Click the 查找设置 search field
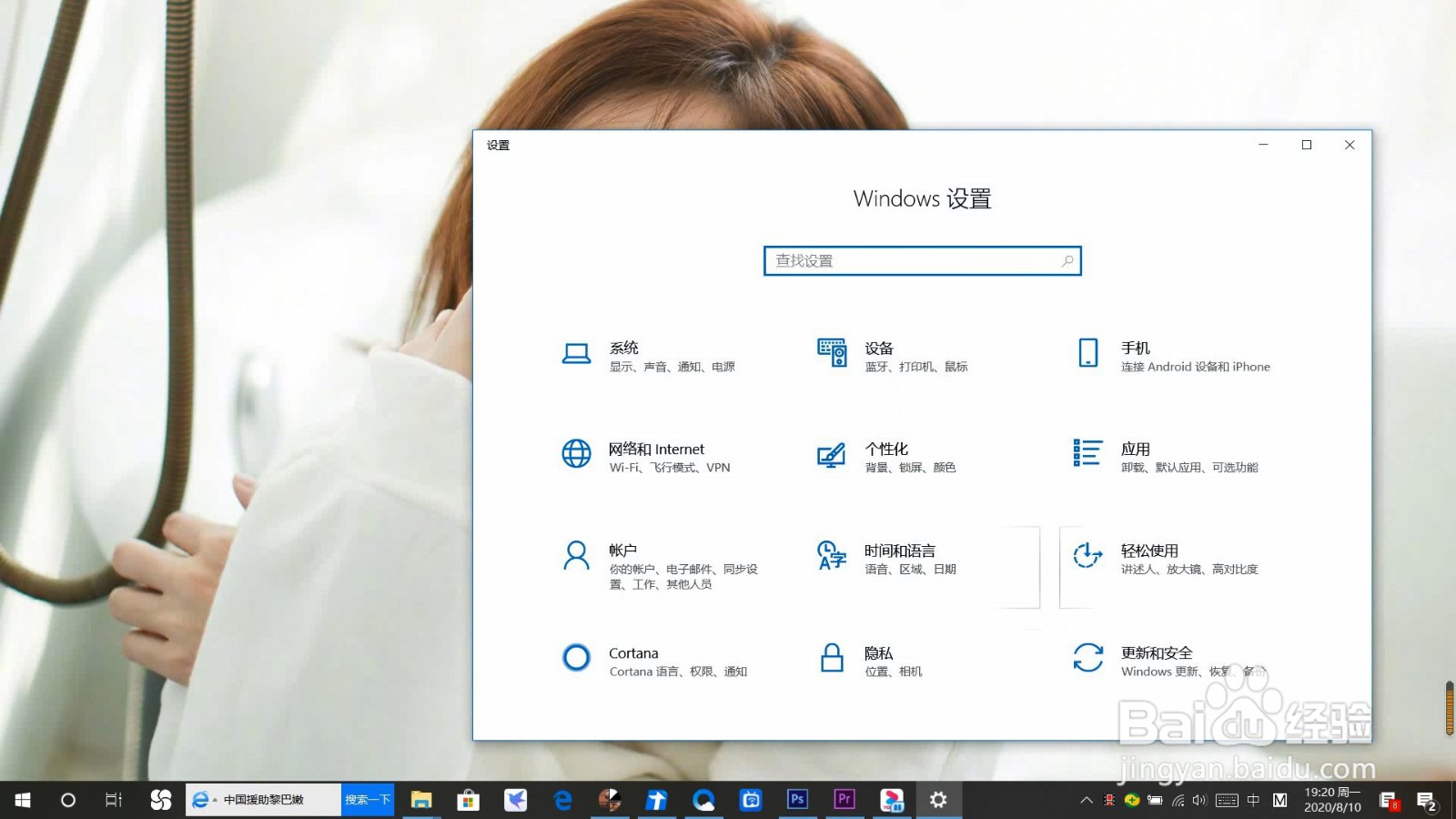 tap(922, 260)
